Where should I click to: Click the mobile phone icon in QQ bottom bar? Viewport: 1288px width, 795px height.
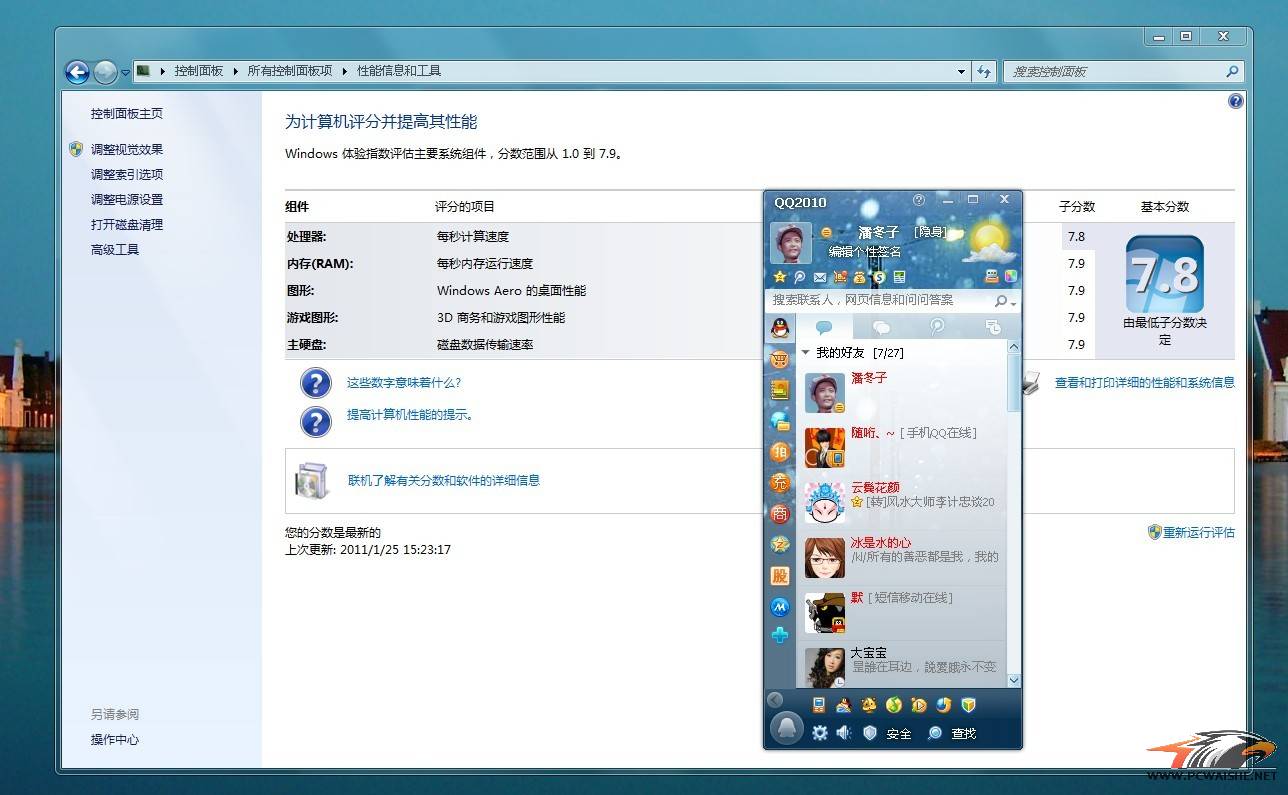(x=818, y=705)
